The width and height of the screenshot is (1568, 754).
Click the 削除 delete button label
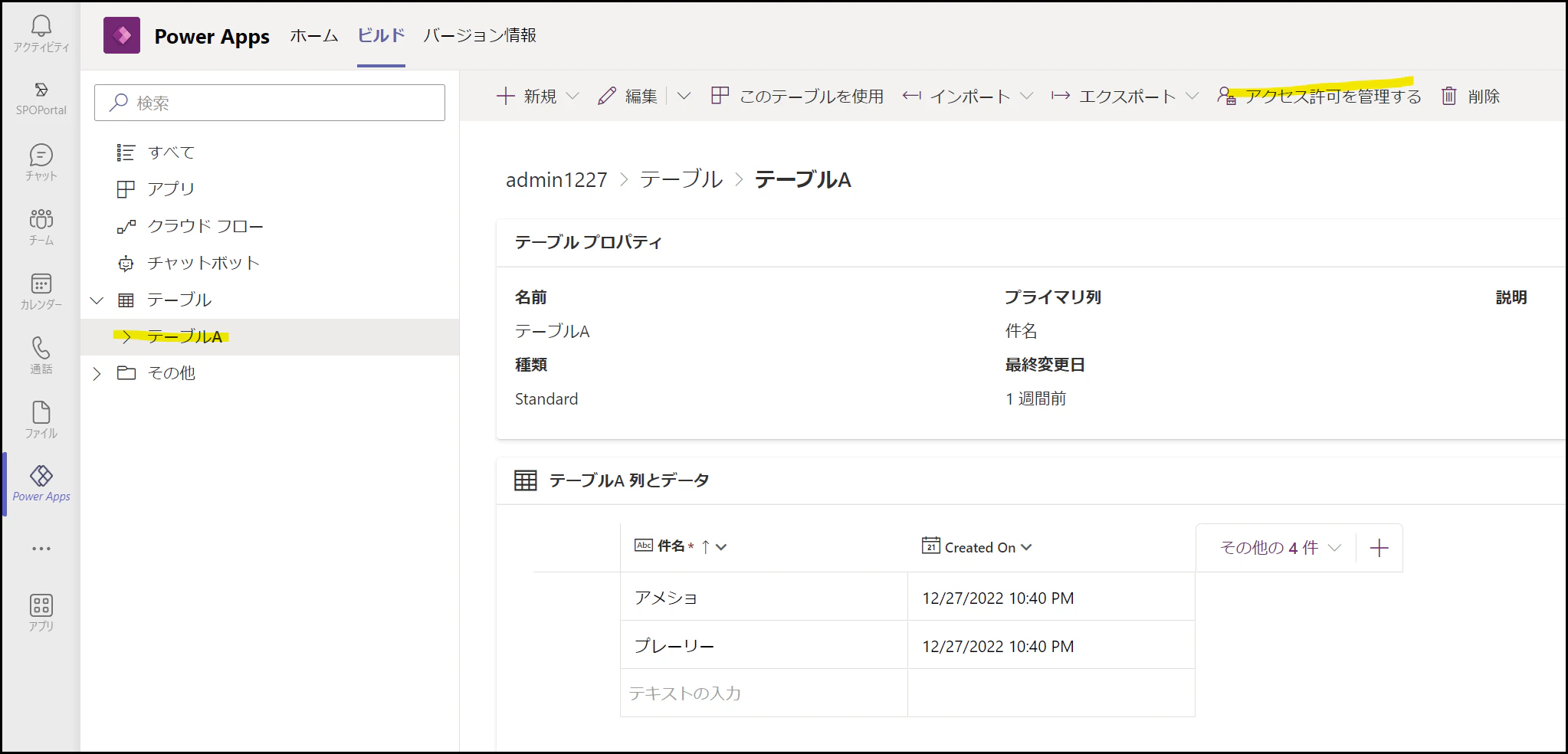point(1484,96)
